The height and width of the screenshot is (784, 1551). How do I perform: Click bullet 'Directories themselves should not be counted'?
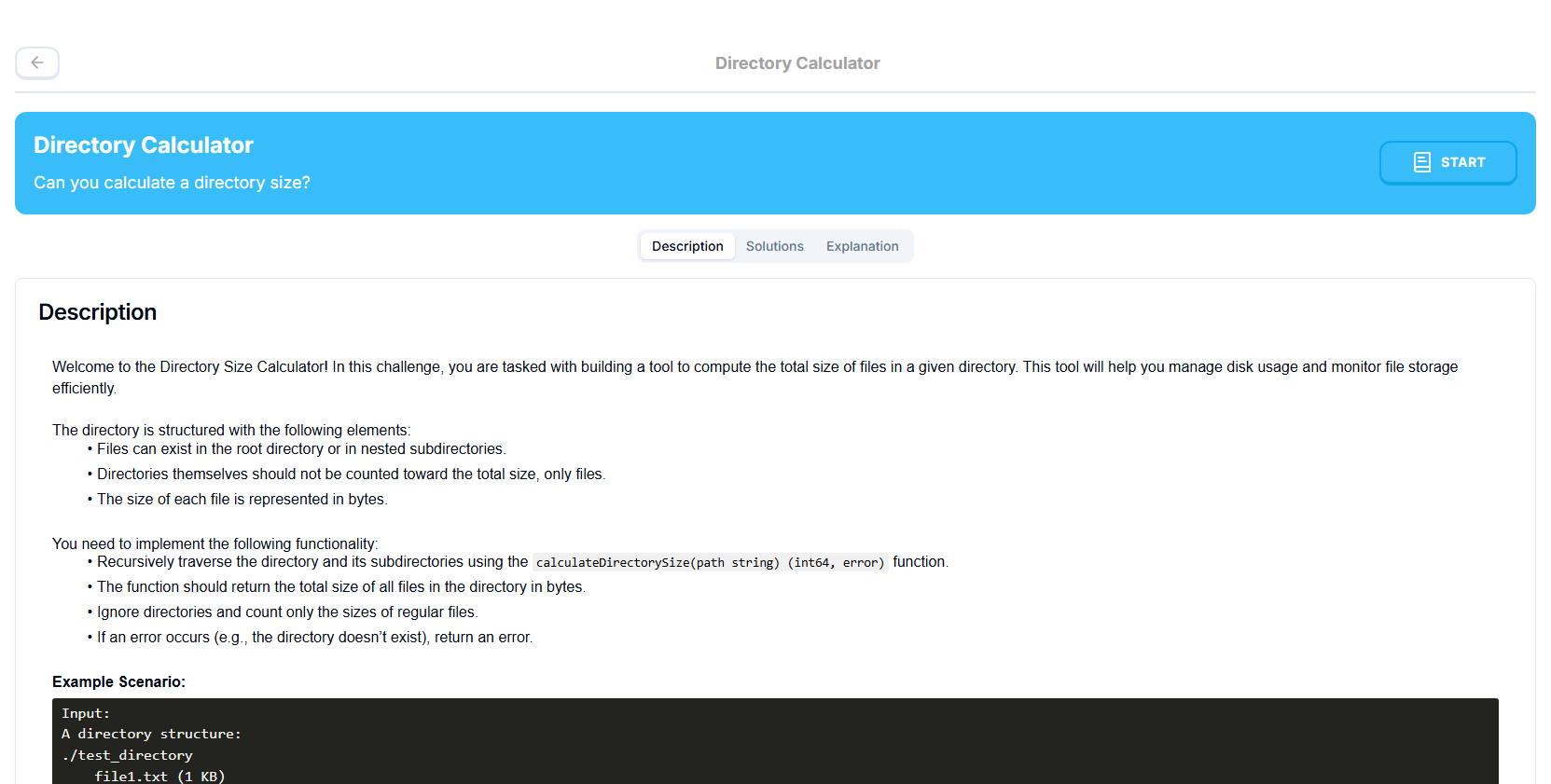pyautogui.click(x=351, y=474)
